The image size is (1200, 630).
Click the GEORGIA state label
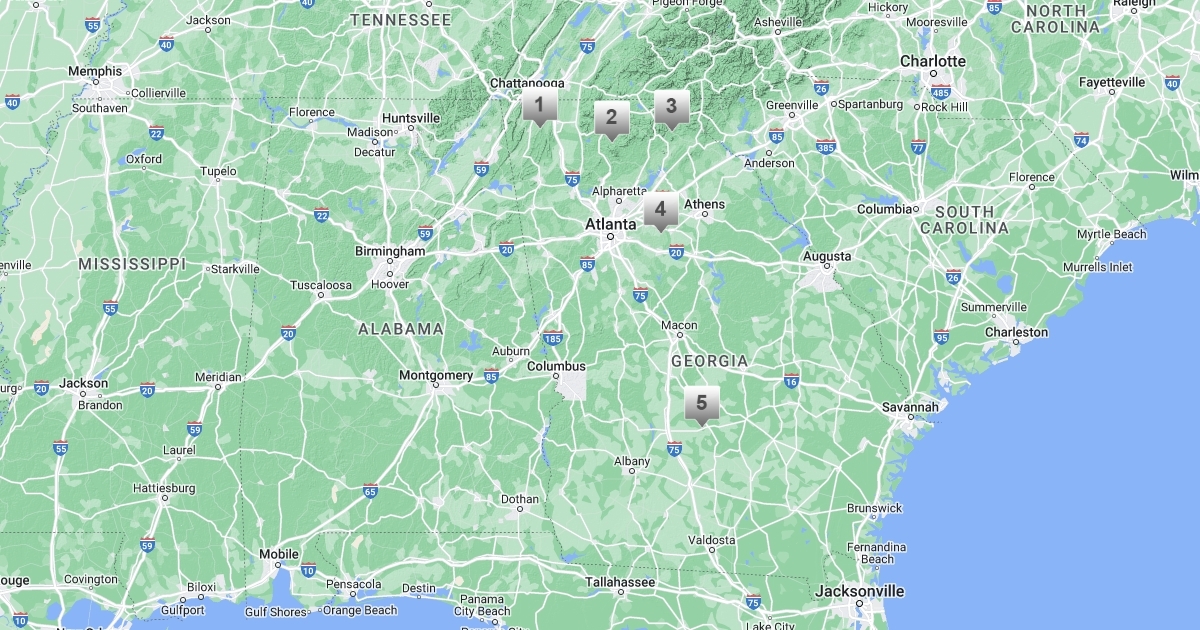(x=709, y=360)
